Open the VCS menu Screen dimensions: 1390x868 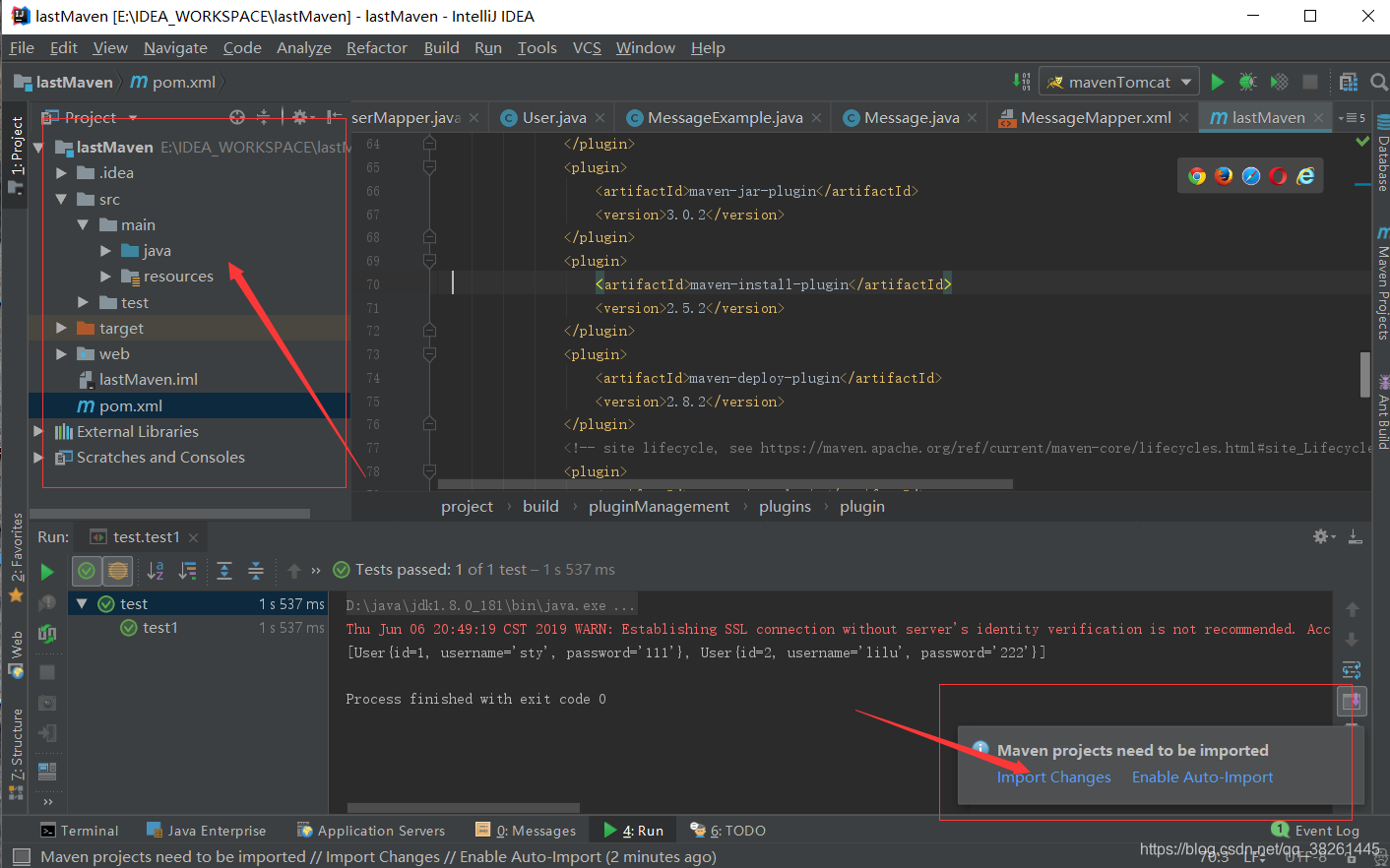click(587, 47)
